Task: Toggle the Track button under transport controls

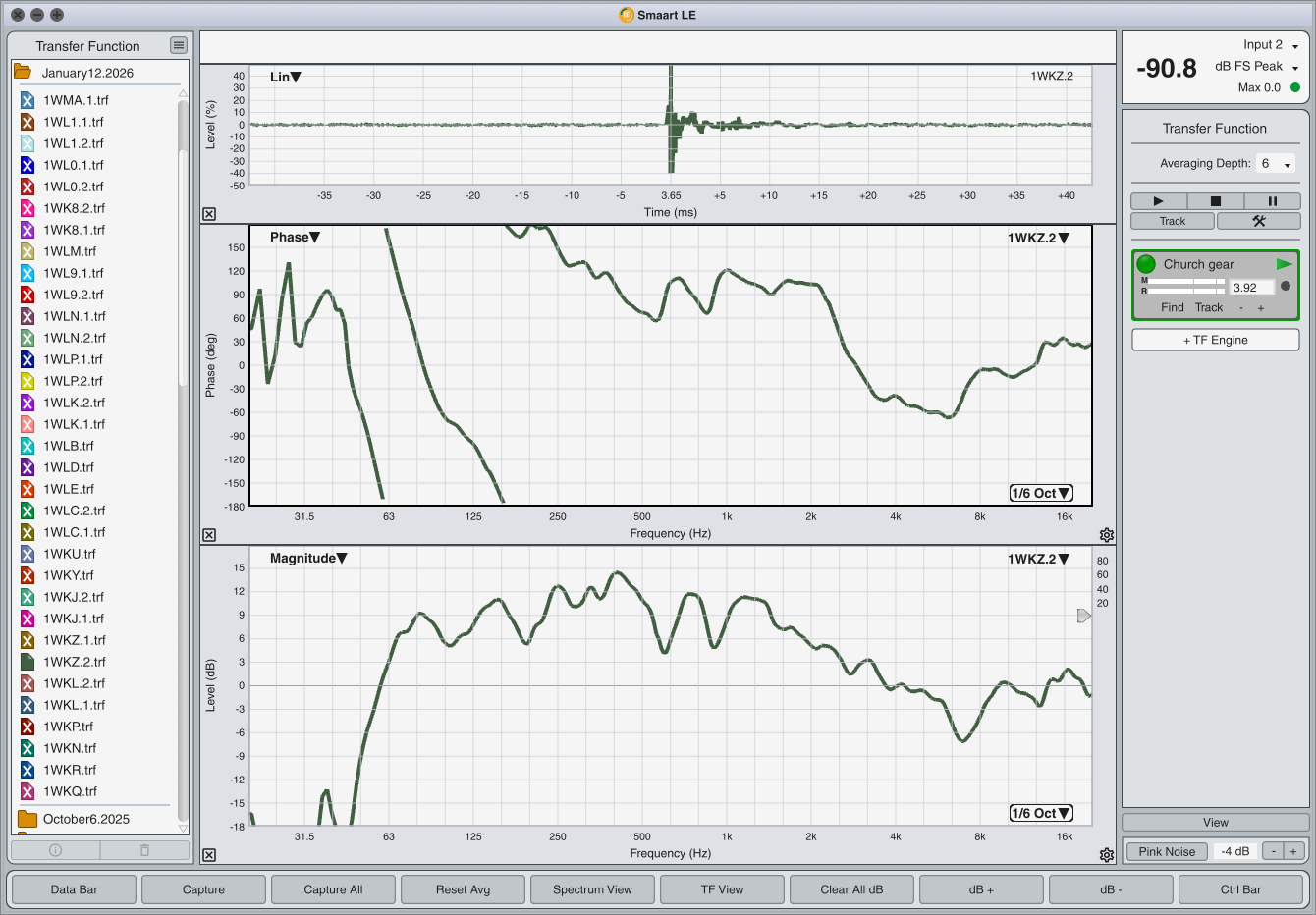Action: coord(1173,221)
